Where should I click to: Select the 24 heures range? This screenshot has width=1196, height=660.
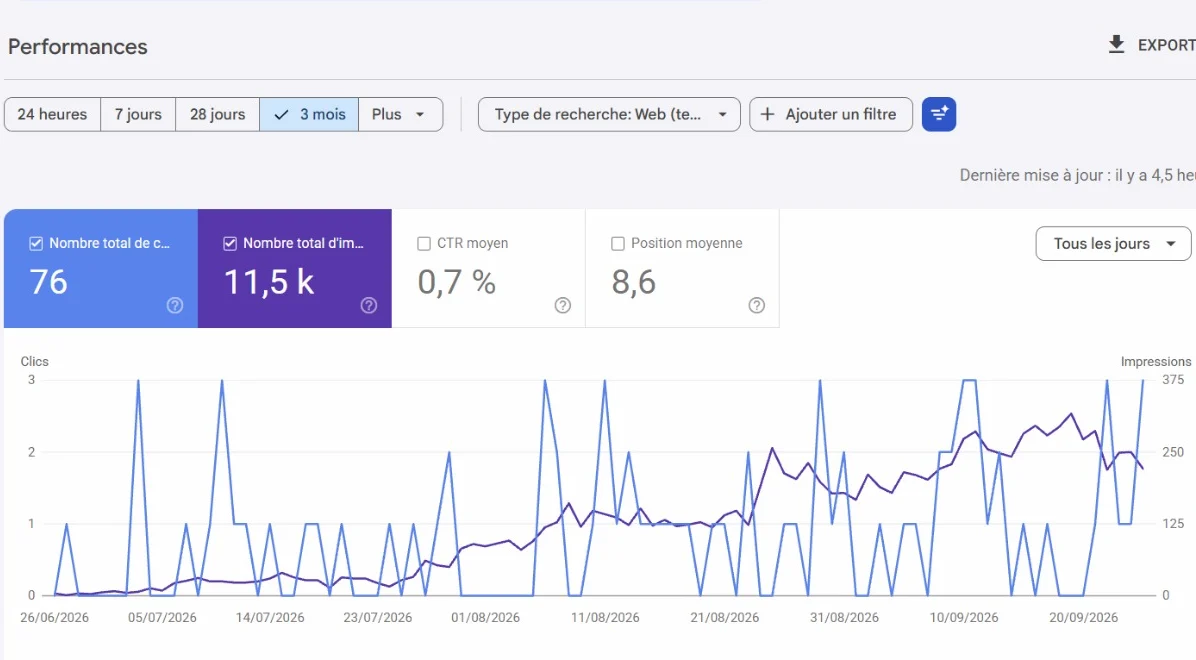(52, 114)
